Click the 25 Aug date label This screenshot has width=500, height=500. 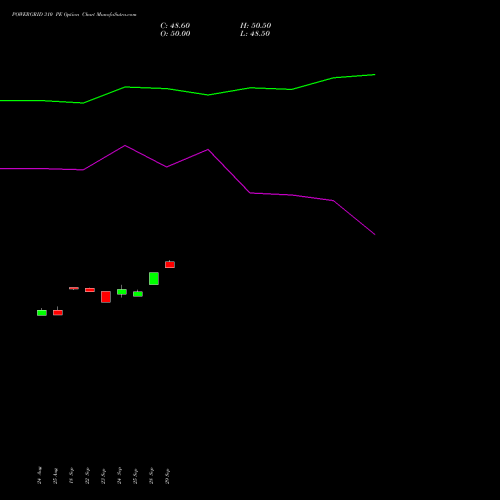pyautogui.click(x=55, y=476)
